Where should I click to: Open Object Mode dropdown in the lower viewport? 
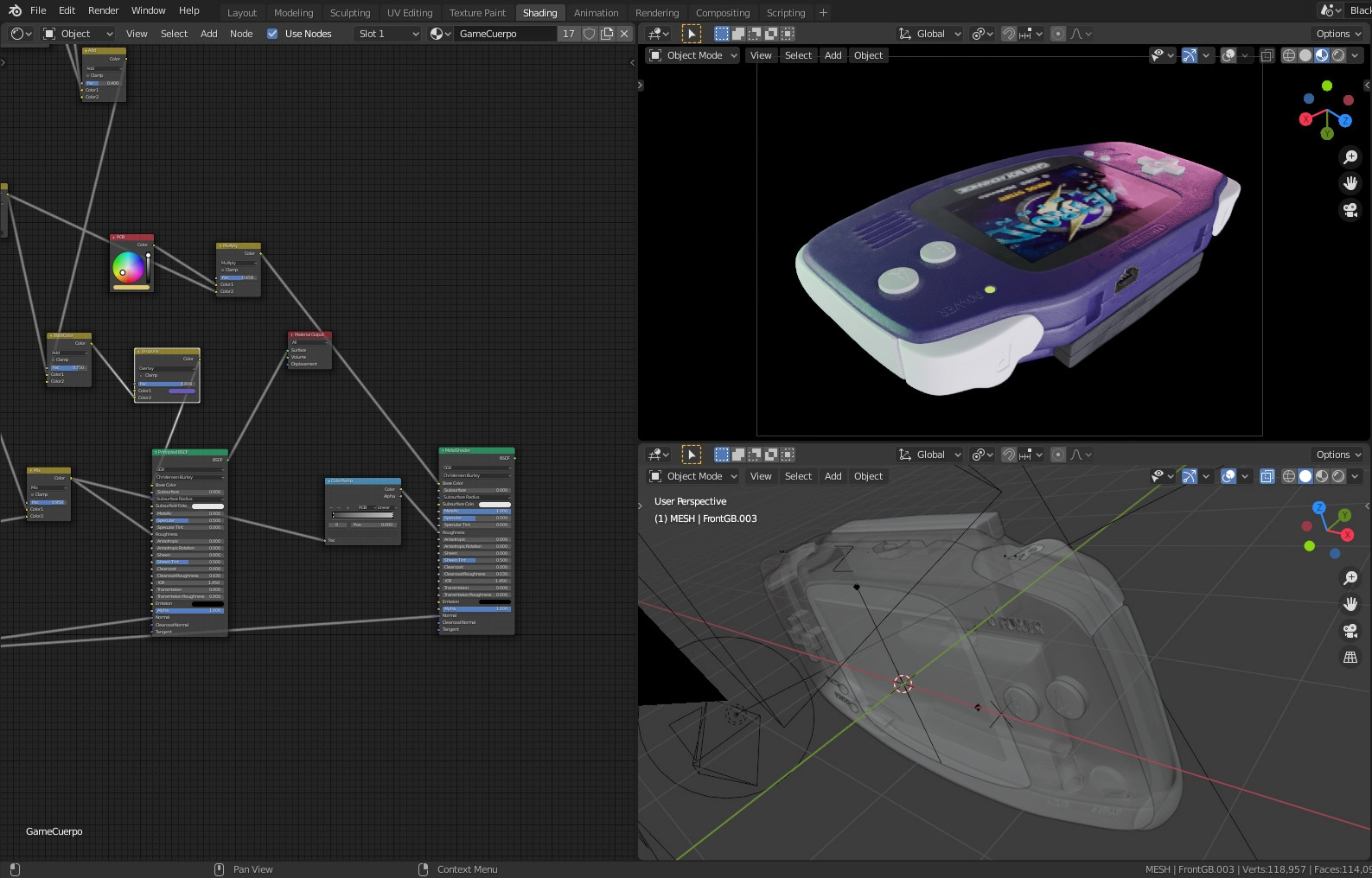point(693,476)
